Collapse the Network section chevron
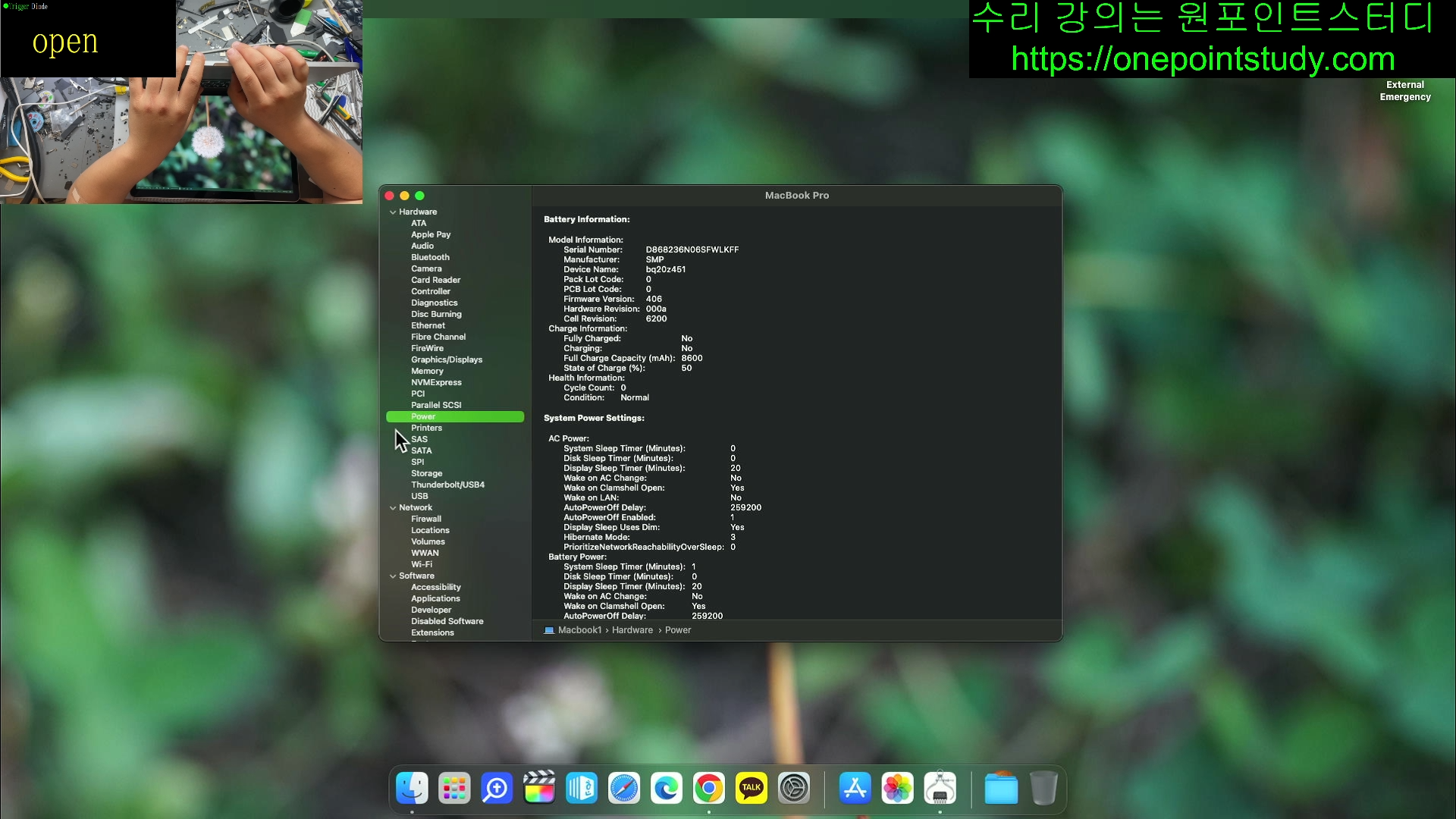This screenshot has width=1456, height=819. click(x=393, y=508)
